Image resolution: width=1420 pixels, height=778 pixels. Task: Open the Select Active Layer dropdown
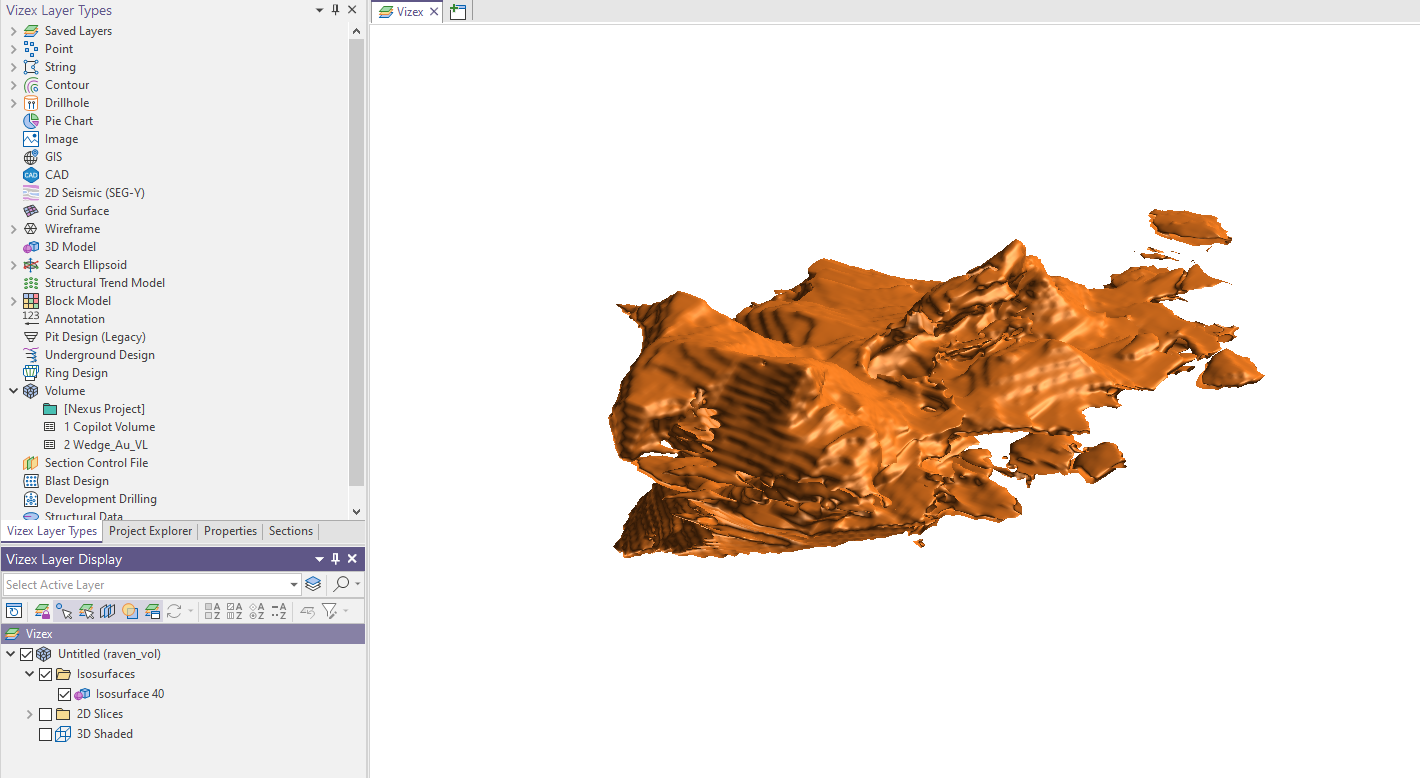294,585
